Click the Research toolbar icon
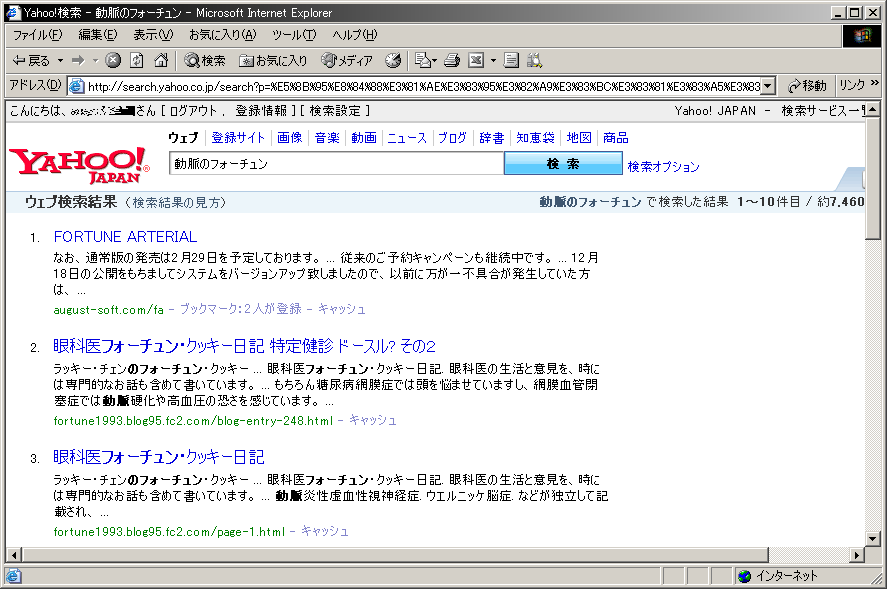This screenshot has width=887, height=589. coord(535,60)
